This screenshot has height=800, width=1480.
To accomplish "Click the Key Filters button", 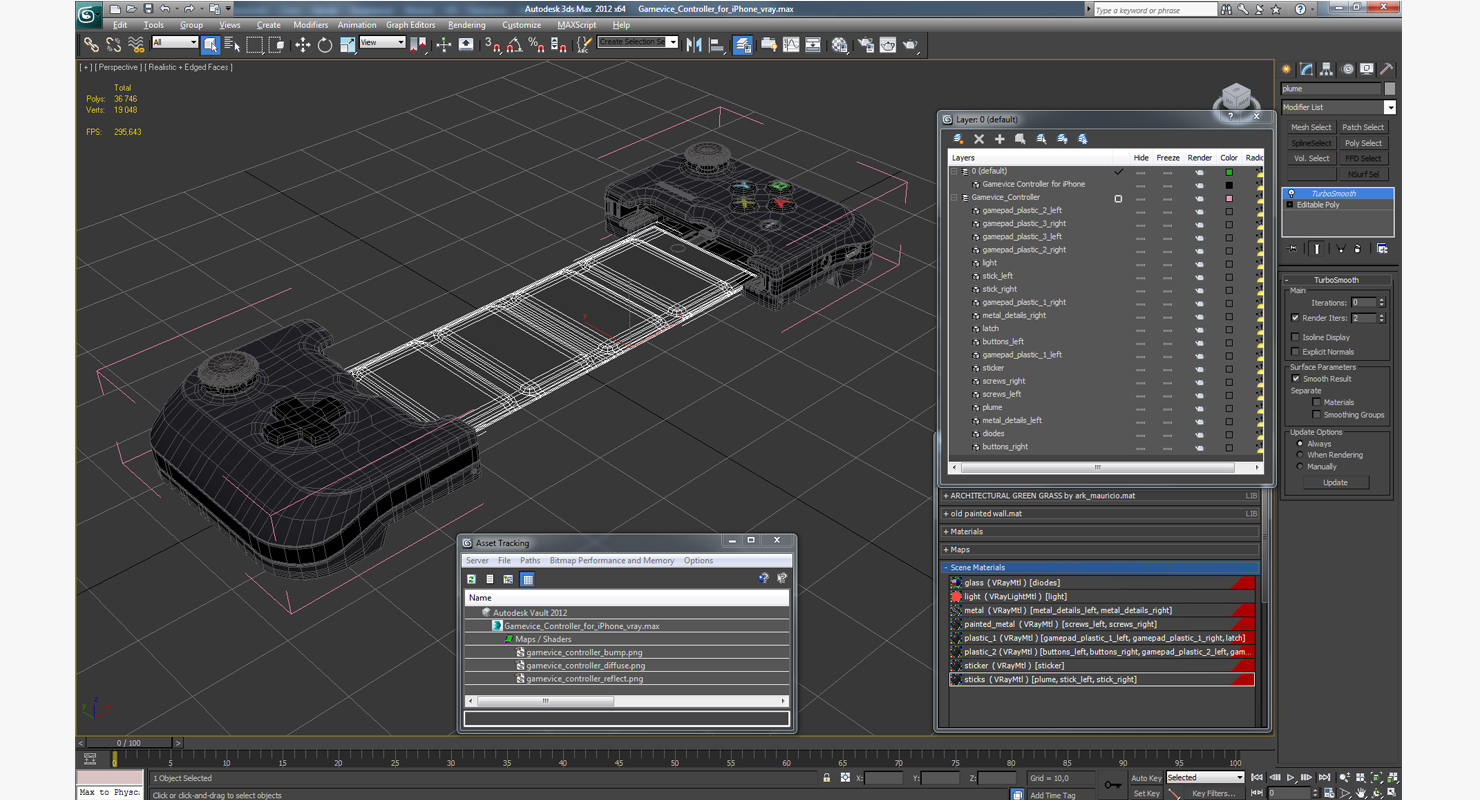I will [x=1213, y=793].
